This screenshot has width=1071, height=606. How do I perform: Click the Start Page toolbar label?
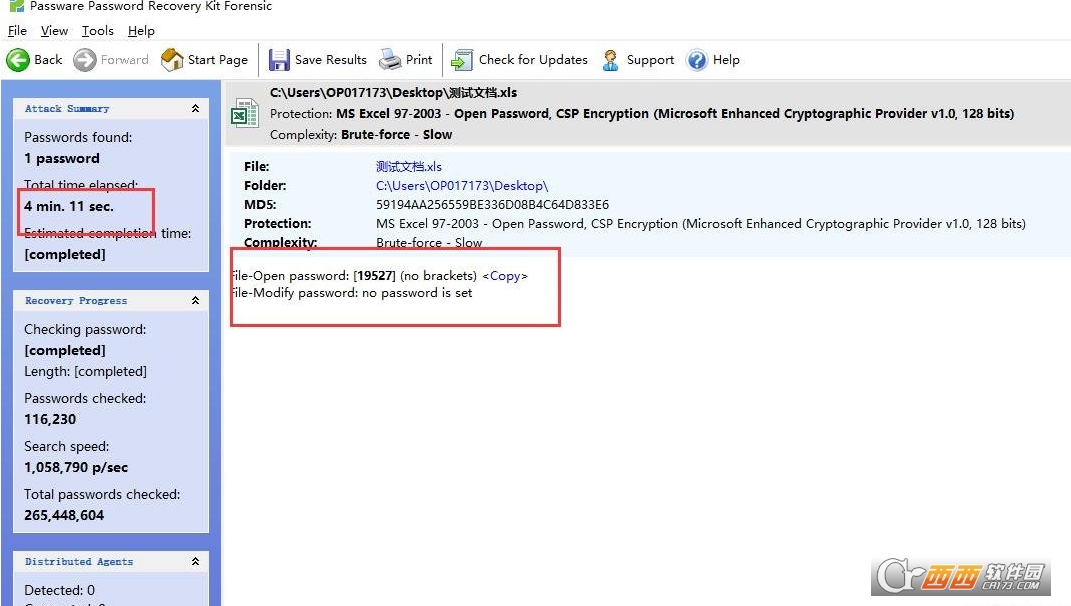click(x=218, y=59)
